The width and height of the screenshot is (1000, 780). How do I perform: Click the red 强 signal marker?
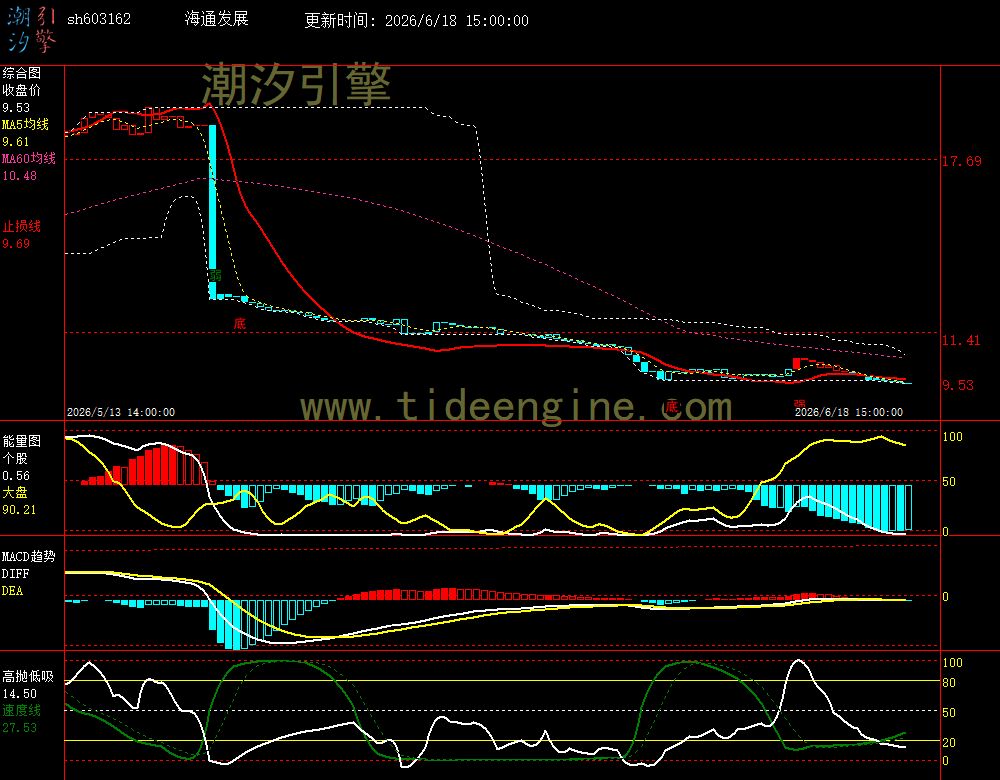click(800, 403)
